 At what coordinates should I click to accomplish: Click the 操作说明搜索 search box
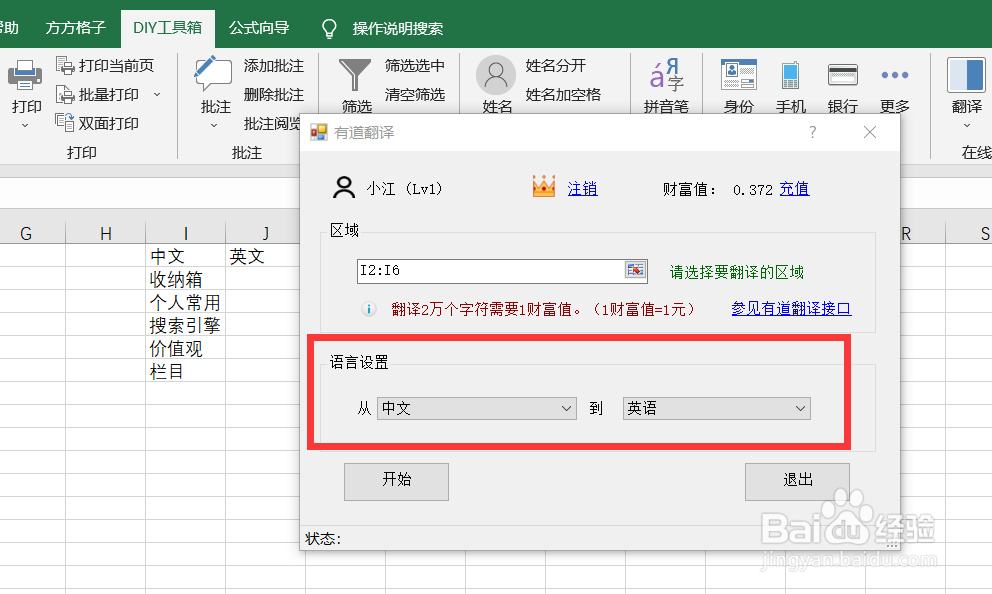(398, 28)
